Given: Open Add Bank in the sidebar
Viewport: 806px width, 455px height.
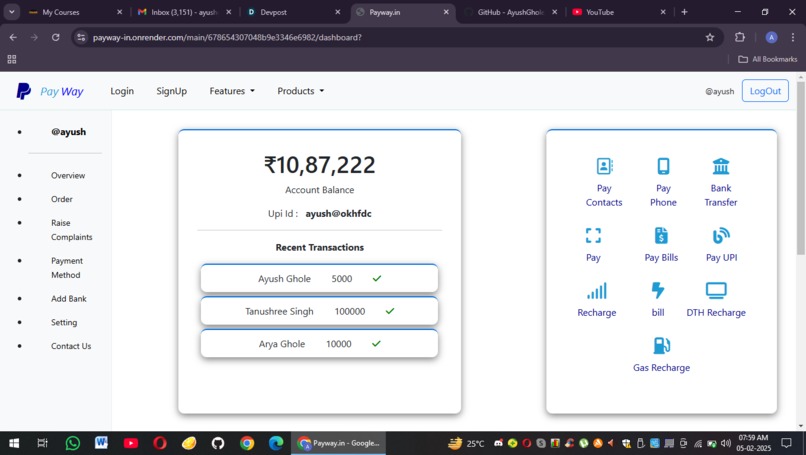Looking at the screenshot, I should 69,299.
